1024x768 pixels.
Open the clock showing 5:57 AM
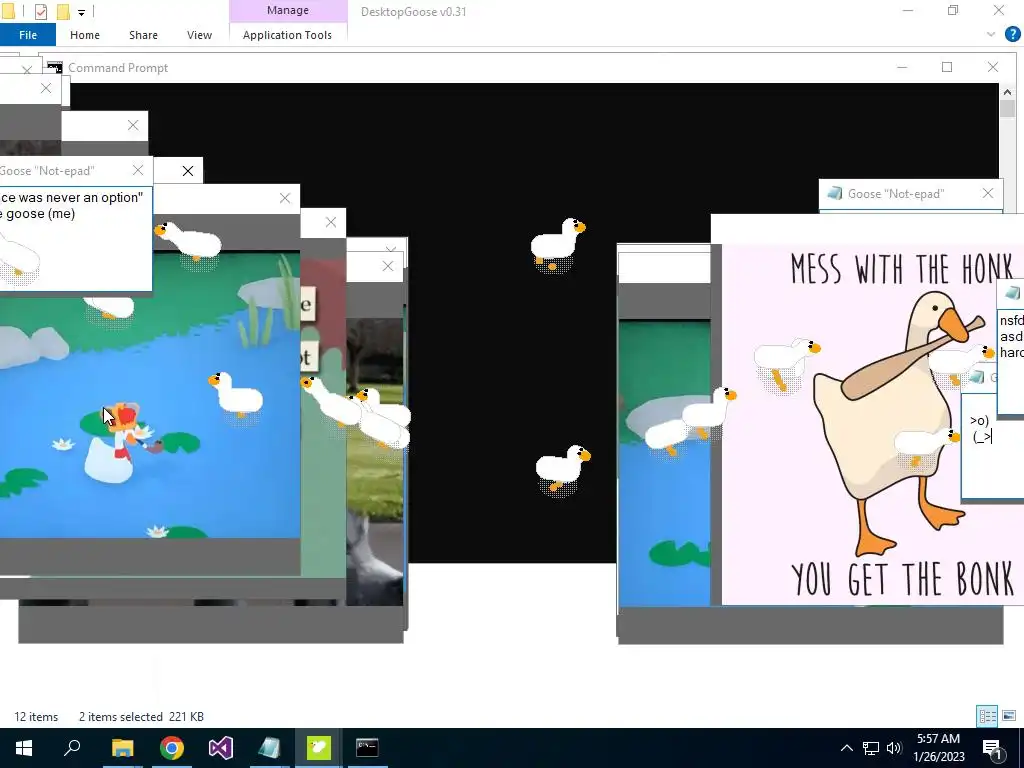(938, 748)
